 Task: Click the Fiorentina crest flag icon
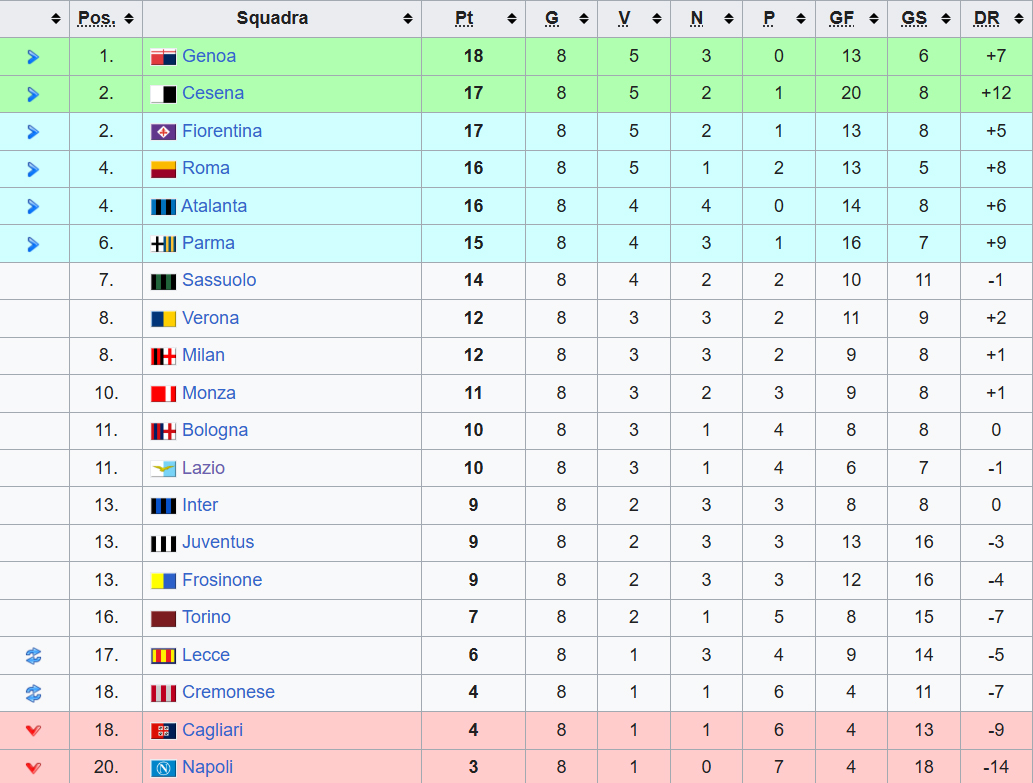(x=163, y=132)
